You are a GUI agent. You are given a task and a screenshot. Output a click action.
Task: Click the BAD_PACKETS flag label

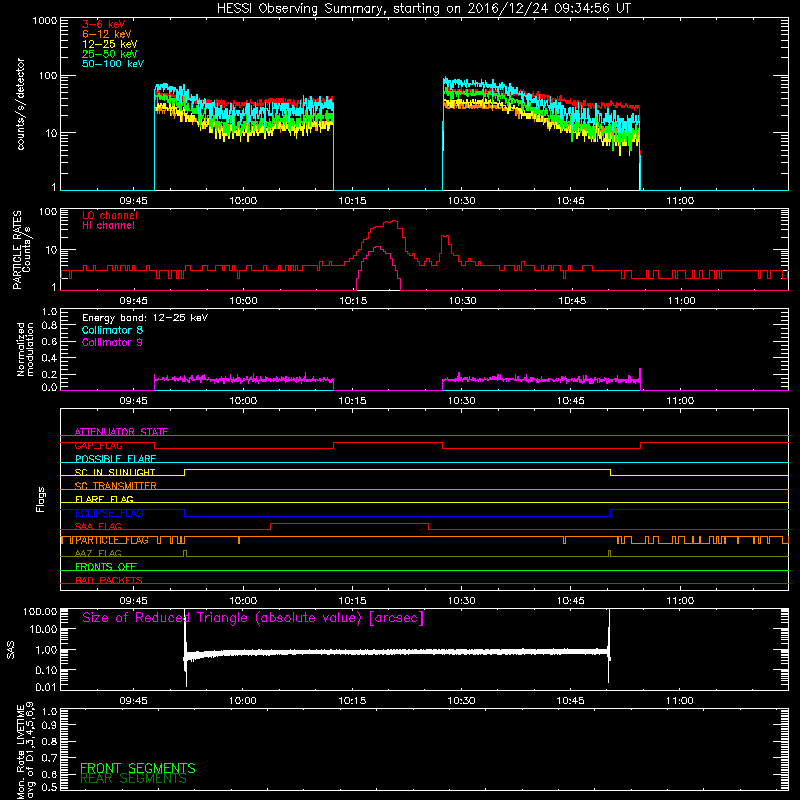click(109, 581)
